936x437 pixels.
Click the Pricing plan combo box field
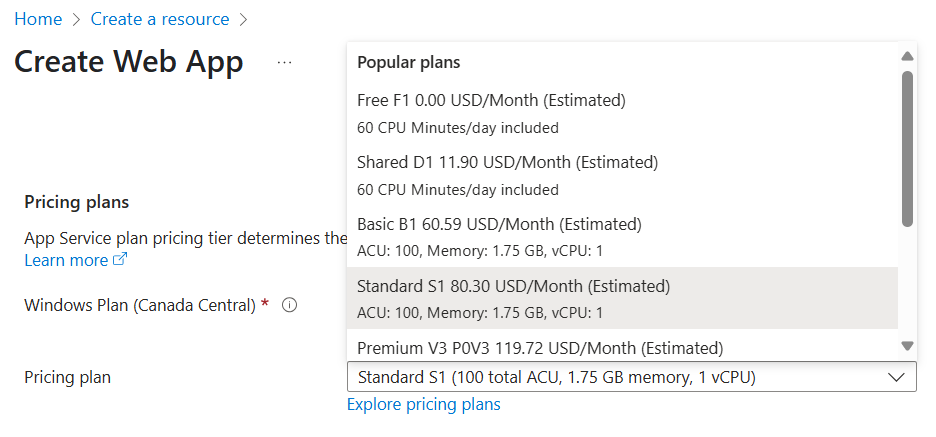coord(632,377)
